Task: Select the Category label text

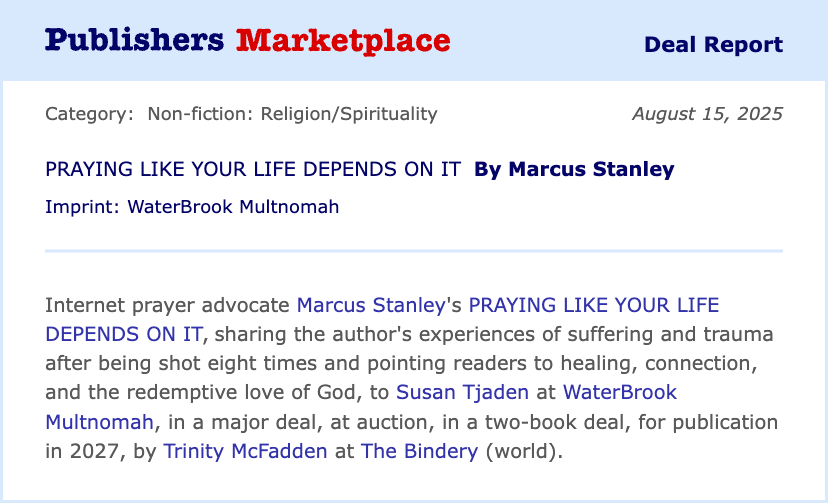Action: coord(89,114)
